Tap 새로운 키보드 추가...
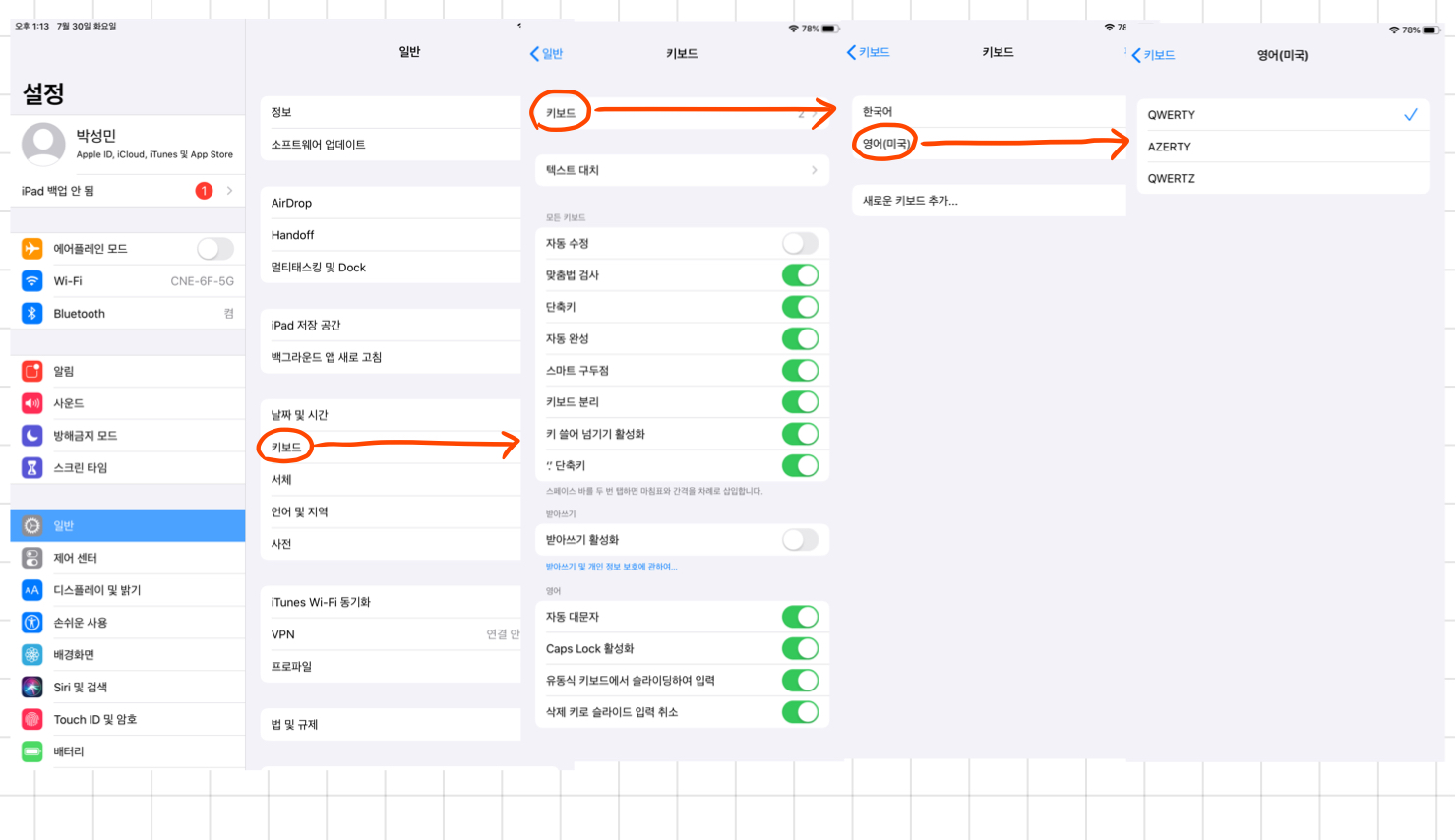The height and width of the screenshot is (840, 1456). [x=989, y=201]
